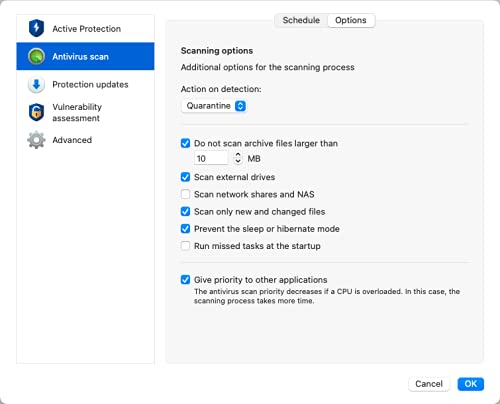Toggle Give priority to other applications
The height and width of the screenshot is (404, 500).
(x=185, y=280)
